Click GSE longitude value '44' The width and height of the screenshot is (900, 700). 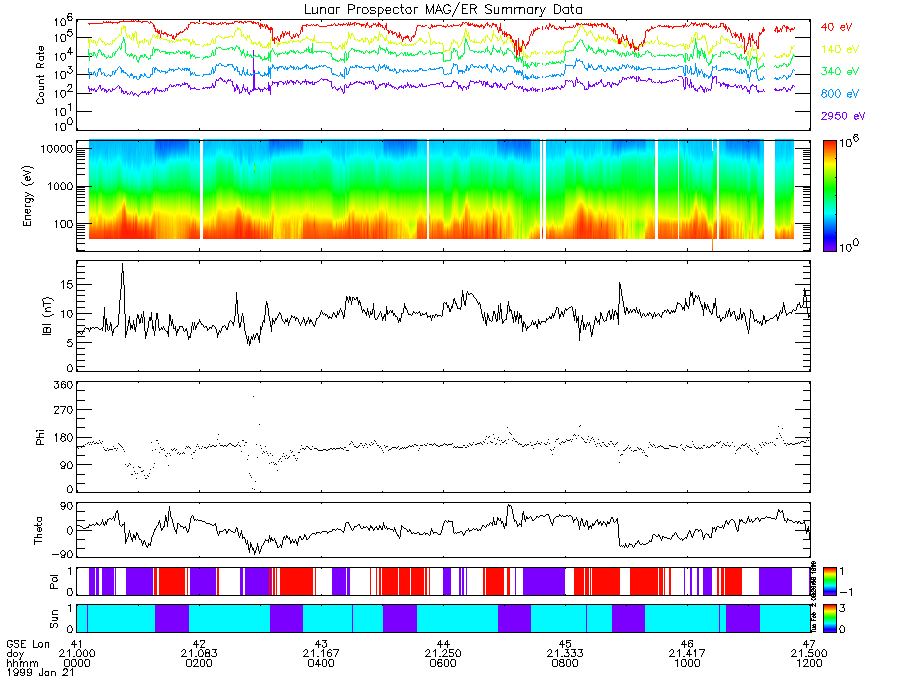point(443,644)
